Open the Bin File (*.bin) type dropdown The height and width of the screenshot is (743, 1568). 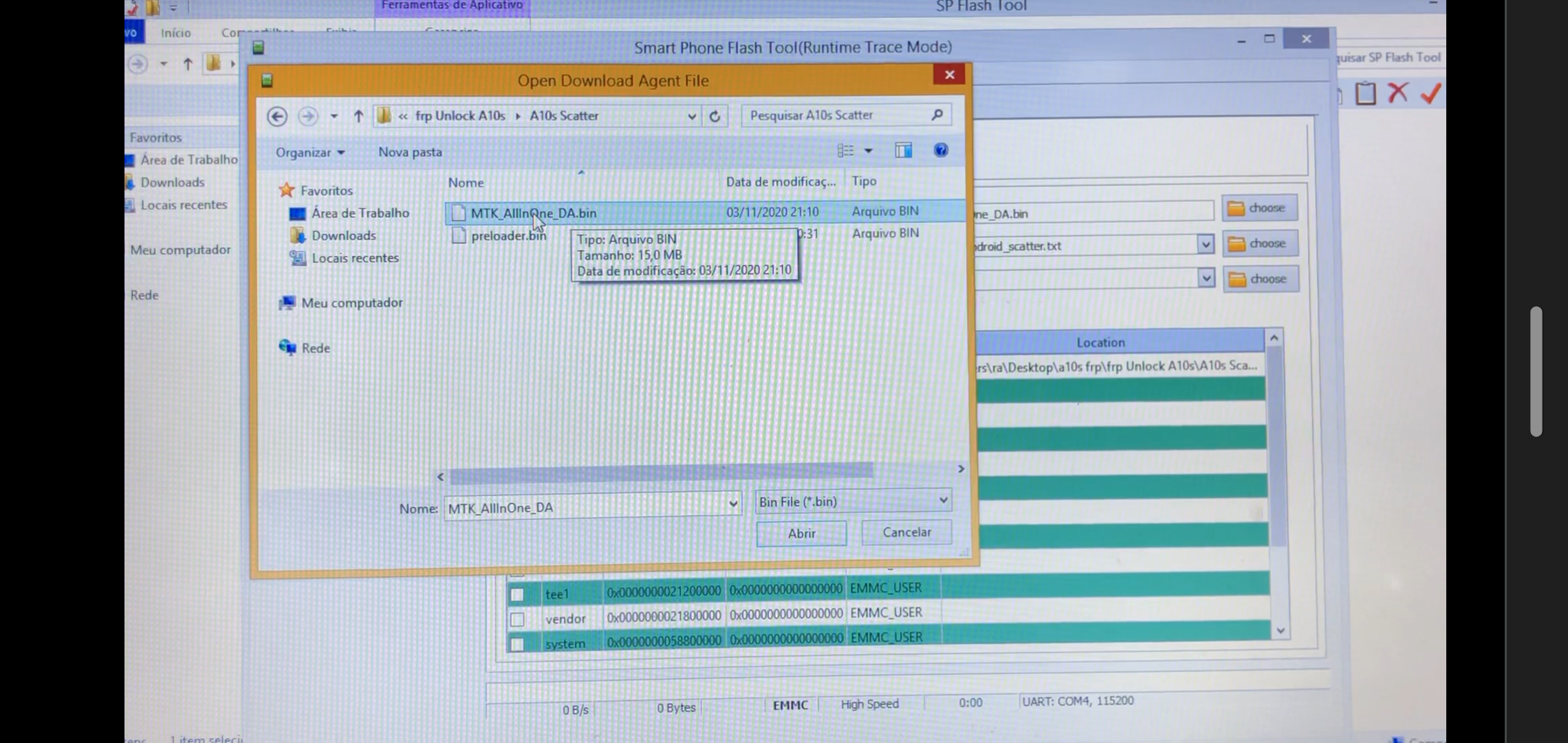coord(944,500)
